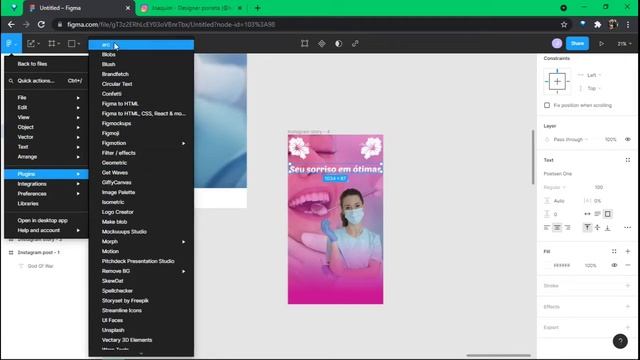Go back in browser history
This screenshot has height=360, width=640.
(x=11, y=24)
